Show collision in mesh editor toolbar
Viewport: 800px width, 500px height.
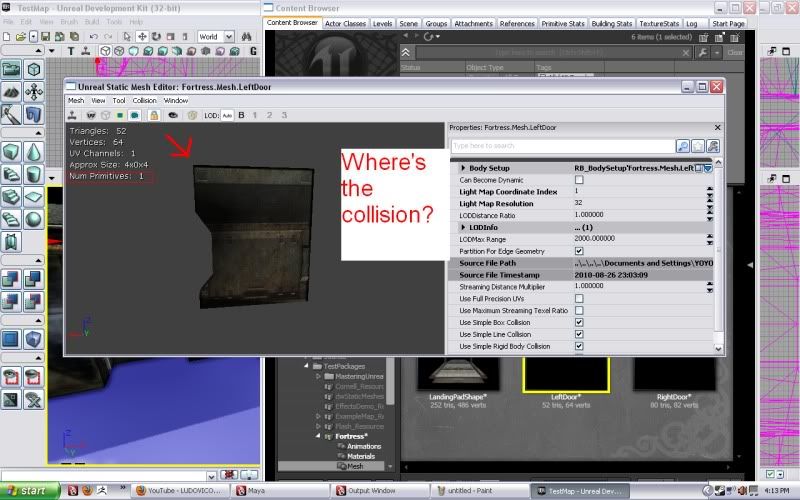[134, 115]
